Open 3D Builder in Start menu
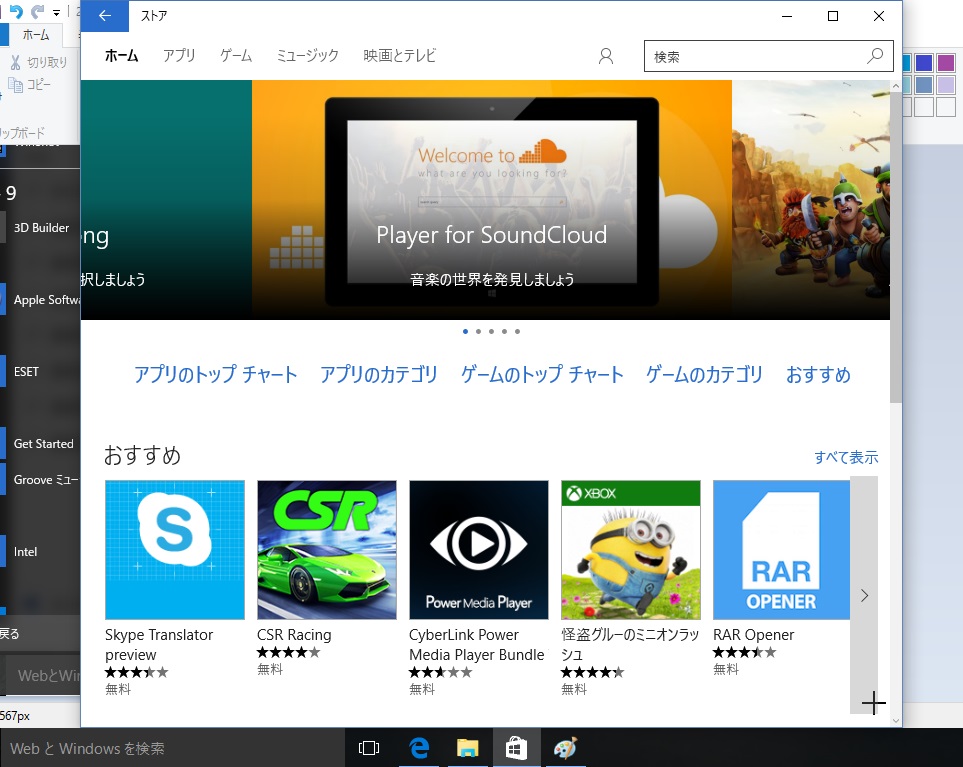963x767 pixels. point(41,228)
